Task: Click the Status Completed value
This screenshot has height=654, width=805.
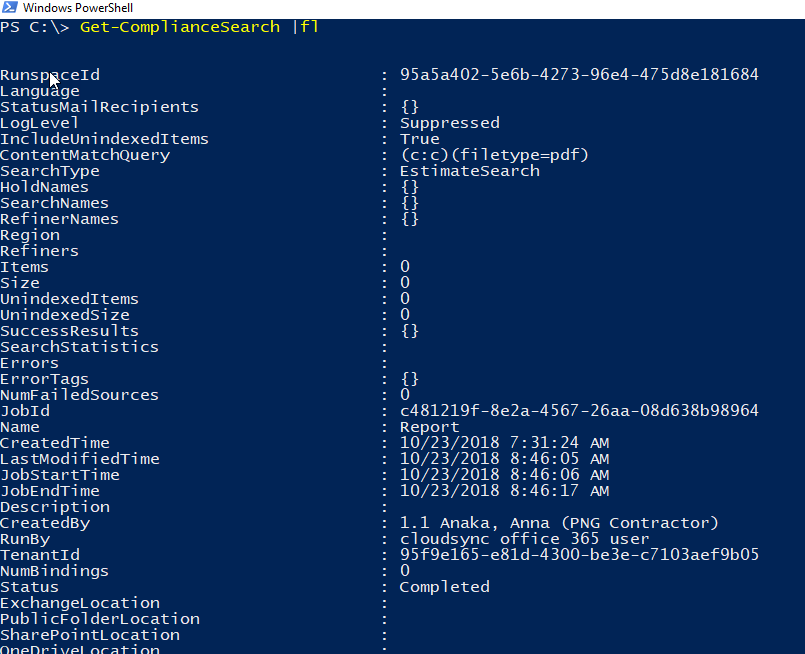Action: (x=444, y=587)
